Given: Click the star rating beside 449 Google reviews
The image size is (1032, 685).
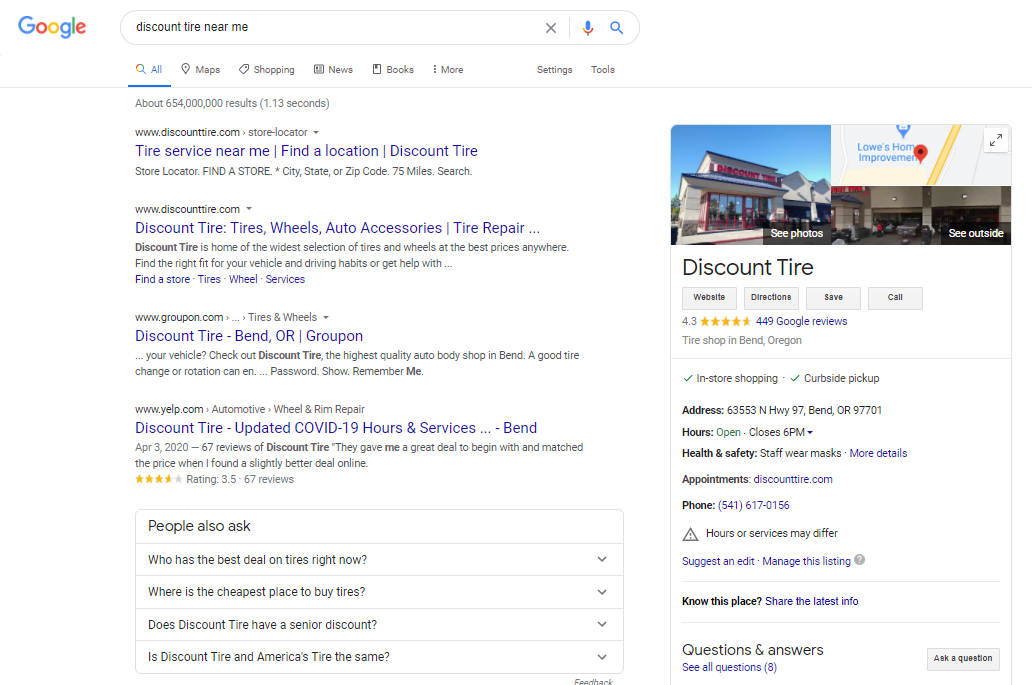Looking at the screenshot, I should point(725,321).
